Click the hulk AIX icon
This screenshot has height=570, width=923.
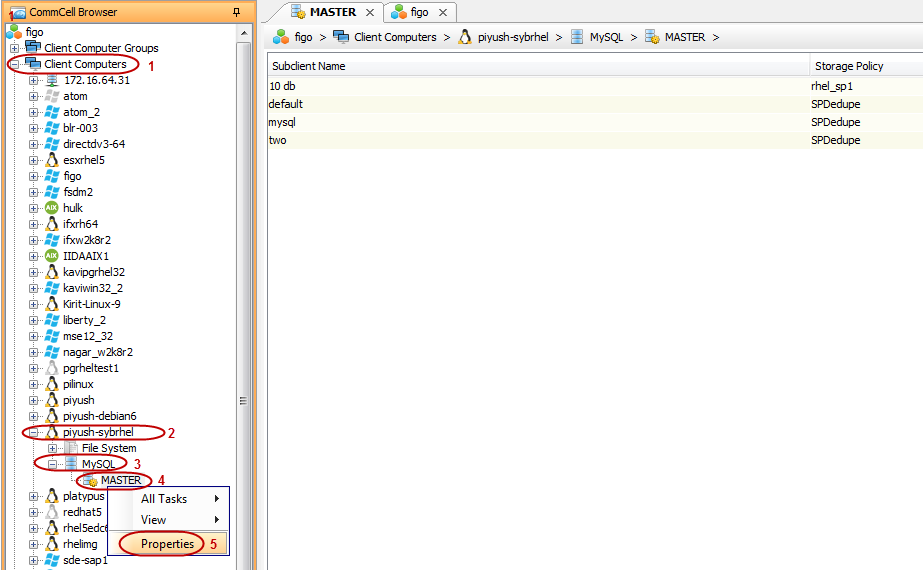(52, 208)
